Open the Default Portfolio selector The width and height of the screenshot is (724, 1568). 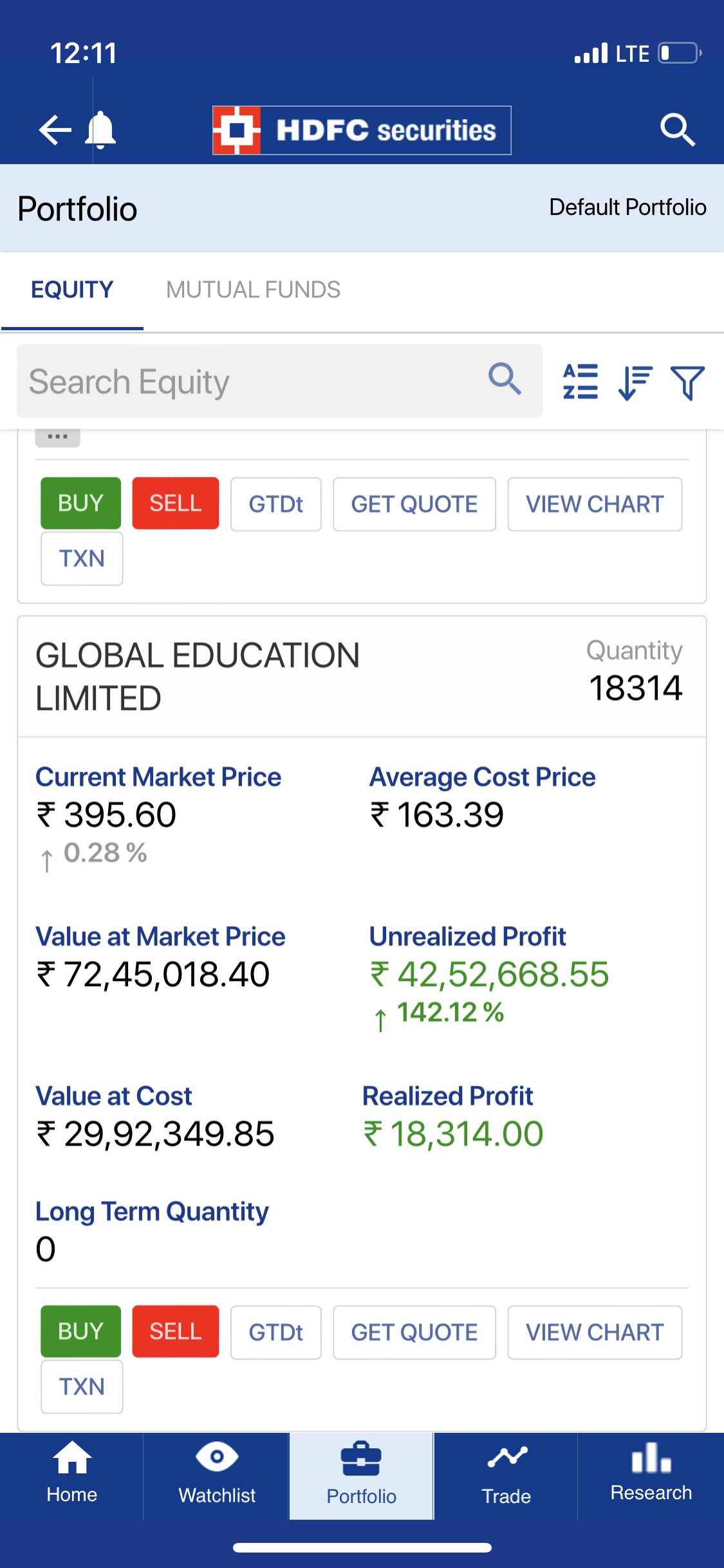pyautogui.click(x=627, y=207)
